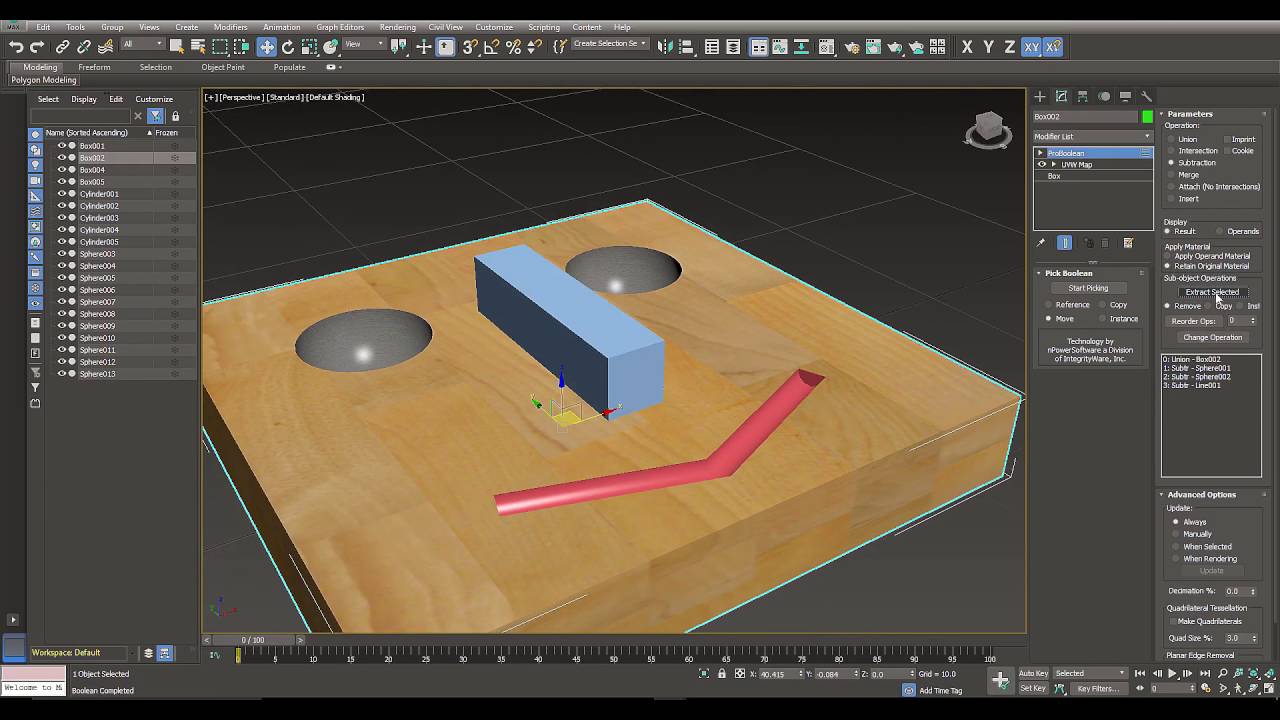Open the Motion panel icon

tap(1104, 97)
